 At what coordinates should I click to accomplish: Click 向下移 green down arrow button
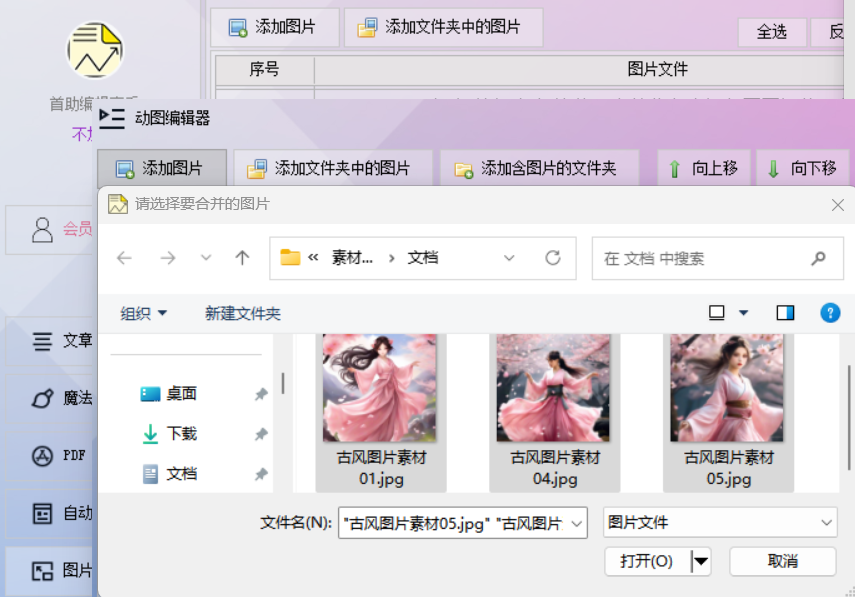(x=803, y=168)
